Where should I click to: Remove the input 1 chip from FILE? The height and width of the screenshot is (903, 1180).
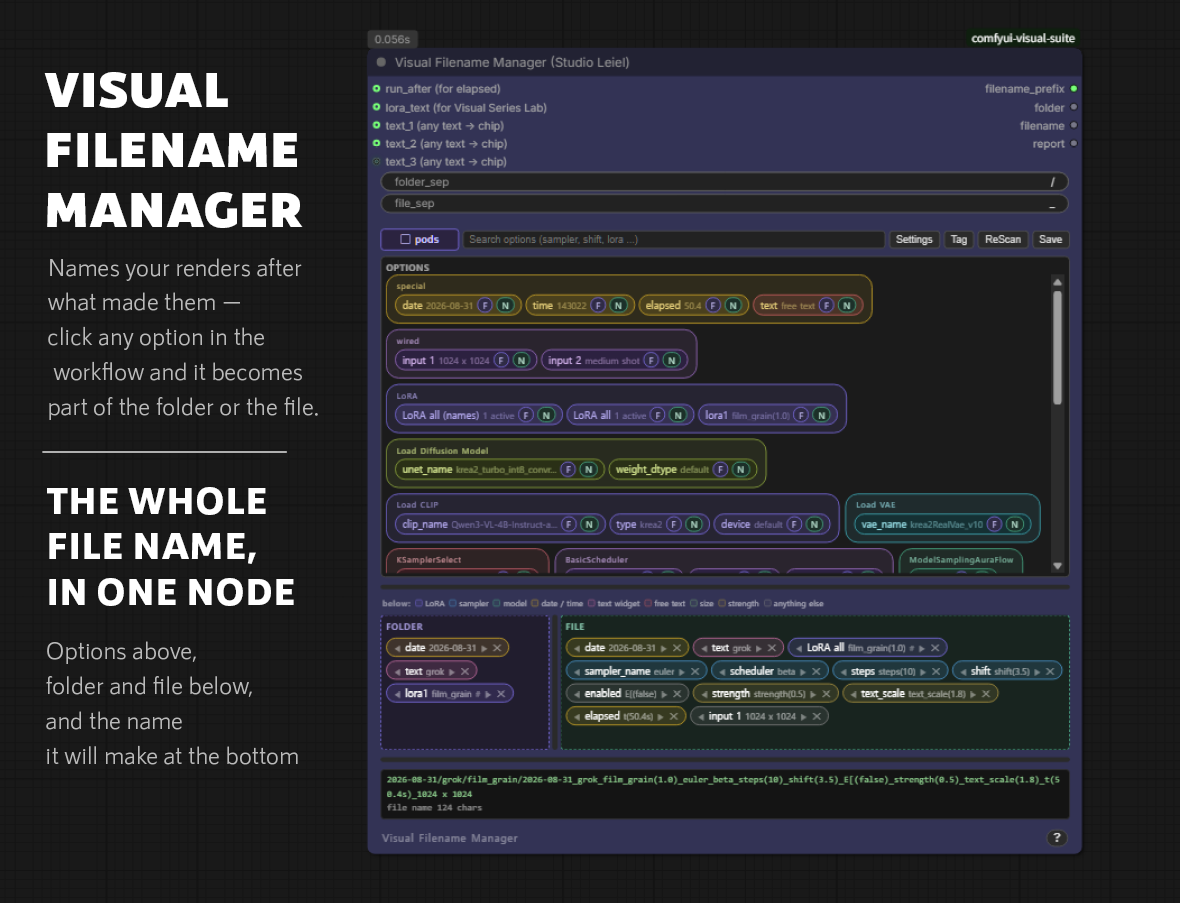point(817,716)
